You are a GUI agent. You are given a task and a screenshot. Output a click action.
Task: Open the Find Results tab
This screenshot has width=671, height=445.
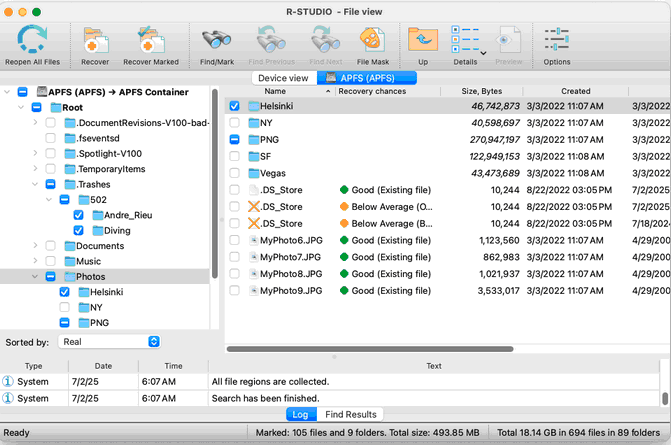coord(350,415)
